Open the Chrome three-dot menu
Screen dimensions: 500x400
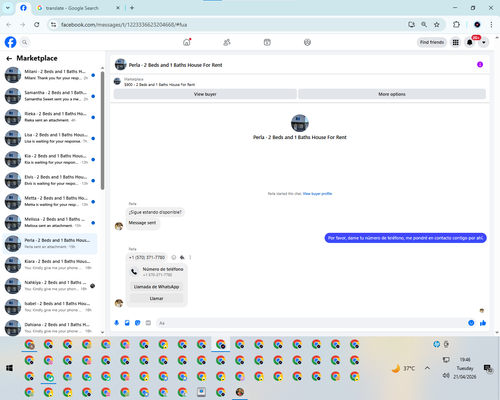coord(491,25)
